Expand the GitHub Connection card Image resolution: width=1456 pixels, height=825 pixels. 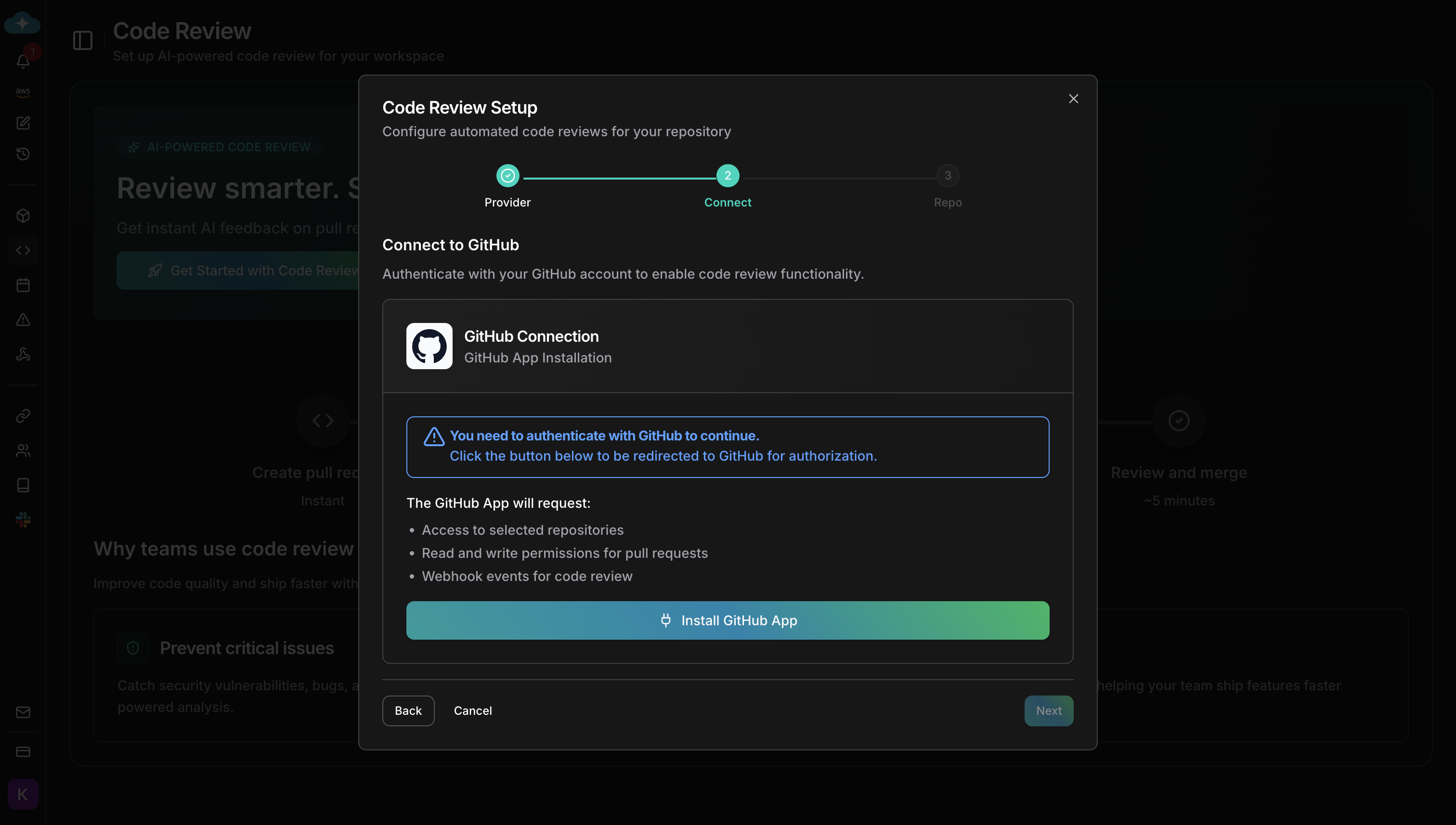(x=728, y=346)
